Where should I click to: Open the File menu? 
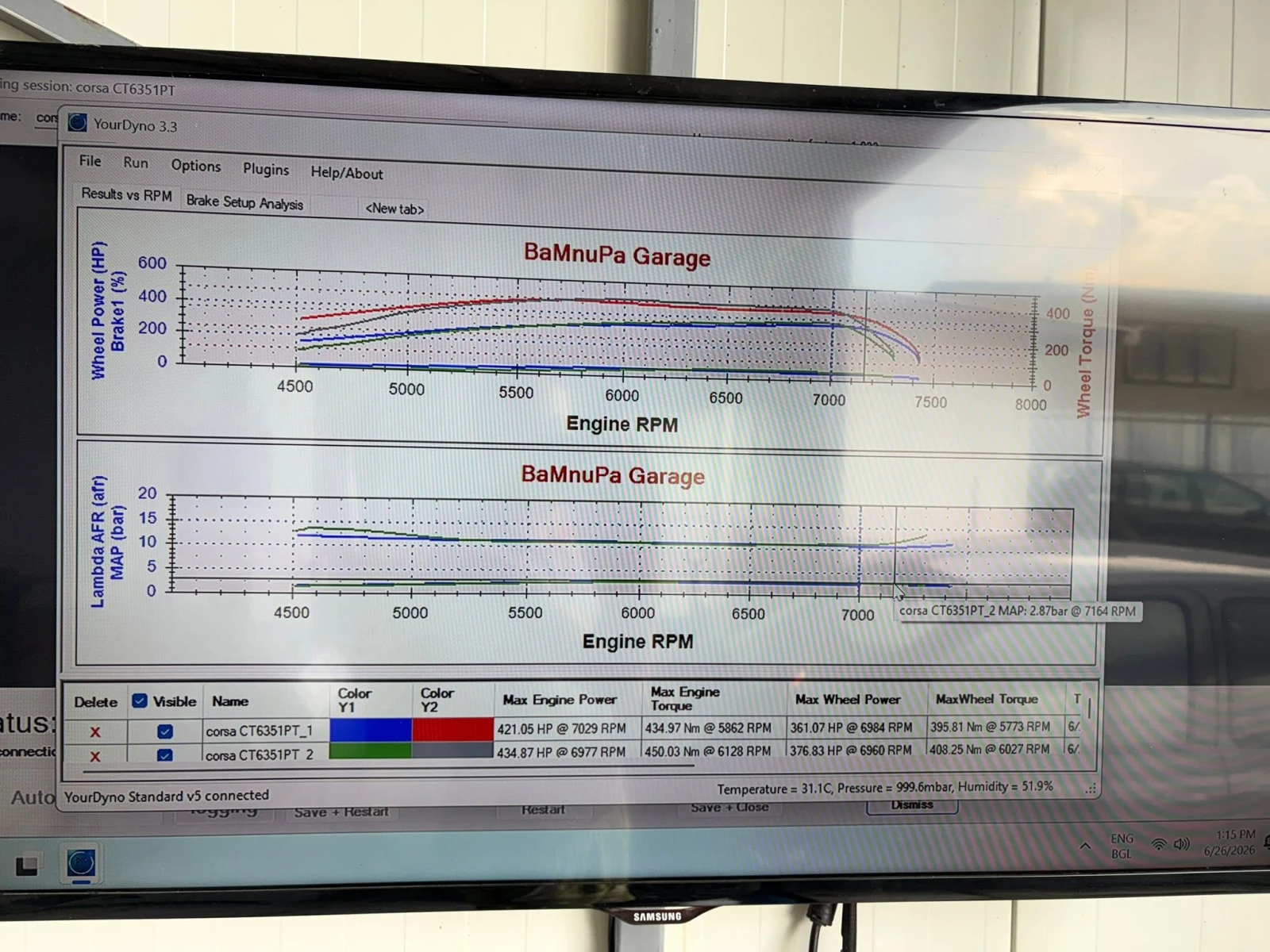click(x=90, y=161)
